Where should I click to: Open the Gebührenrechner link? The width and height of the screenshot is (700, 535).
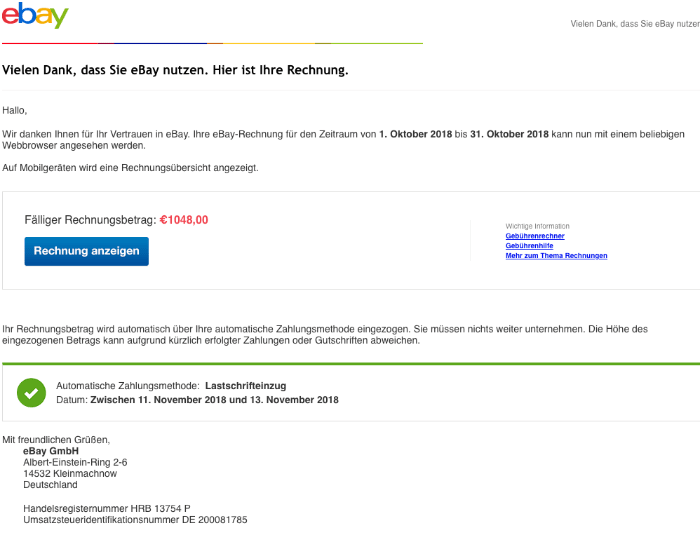[535, 236]
